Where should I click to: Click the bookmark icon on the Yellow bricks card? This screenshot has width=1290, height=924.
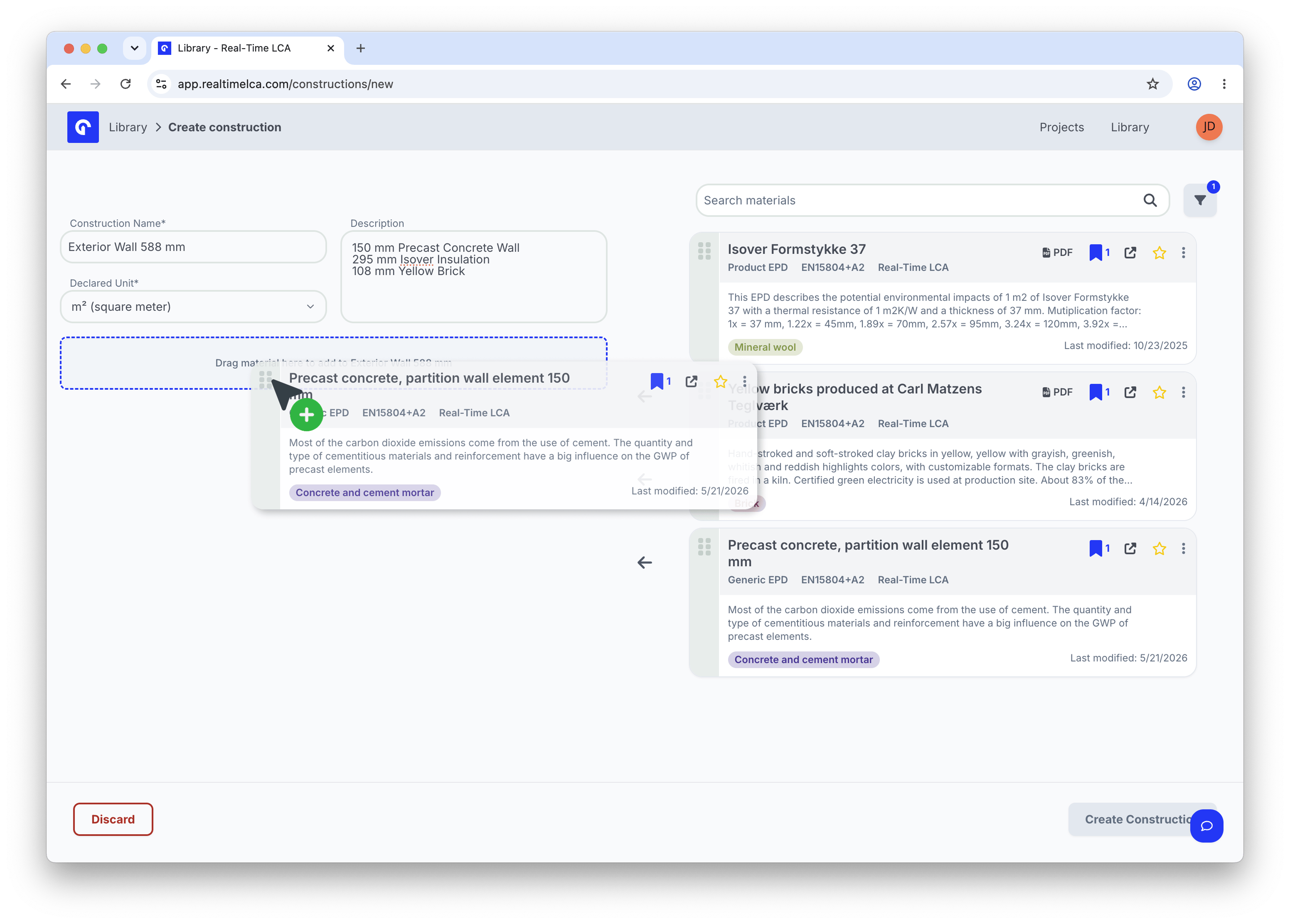(1096, 392)
